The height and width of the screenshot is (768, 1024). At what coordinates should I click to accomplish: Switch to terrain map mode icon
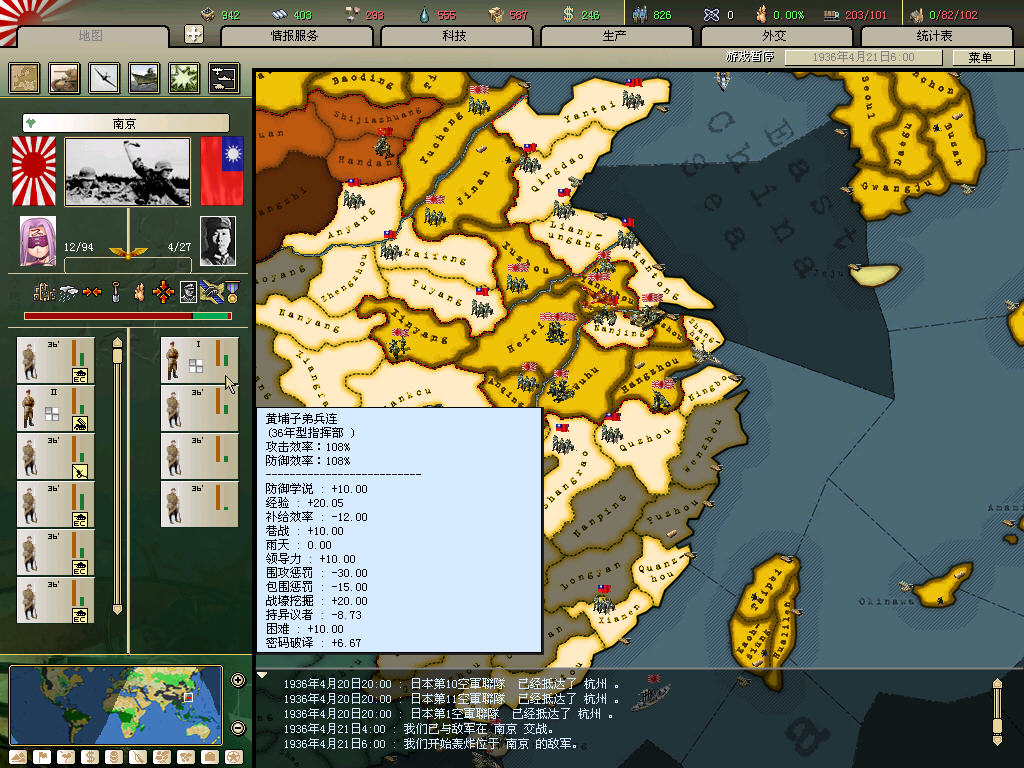[x=18, y=757]
